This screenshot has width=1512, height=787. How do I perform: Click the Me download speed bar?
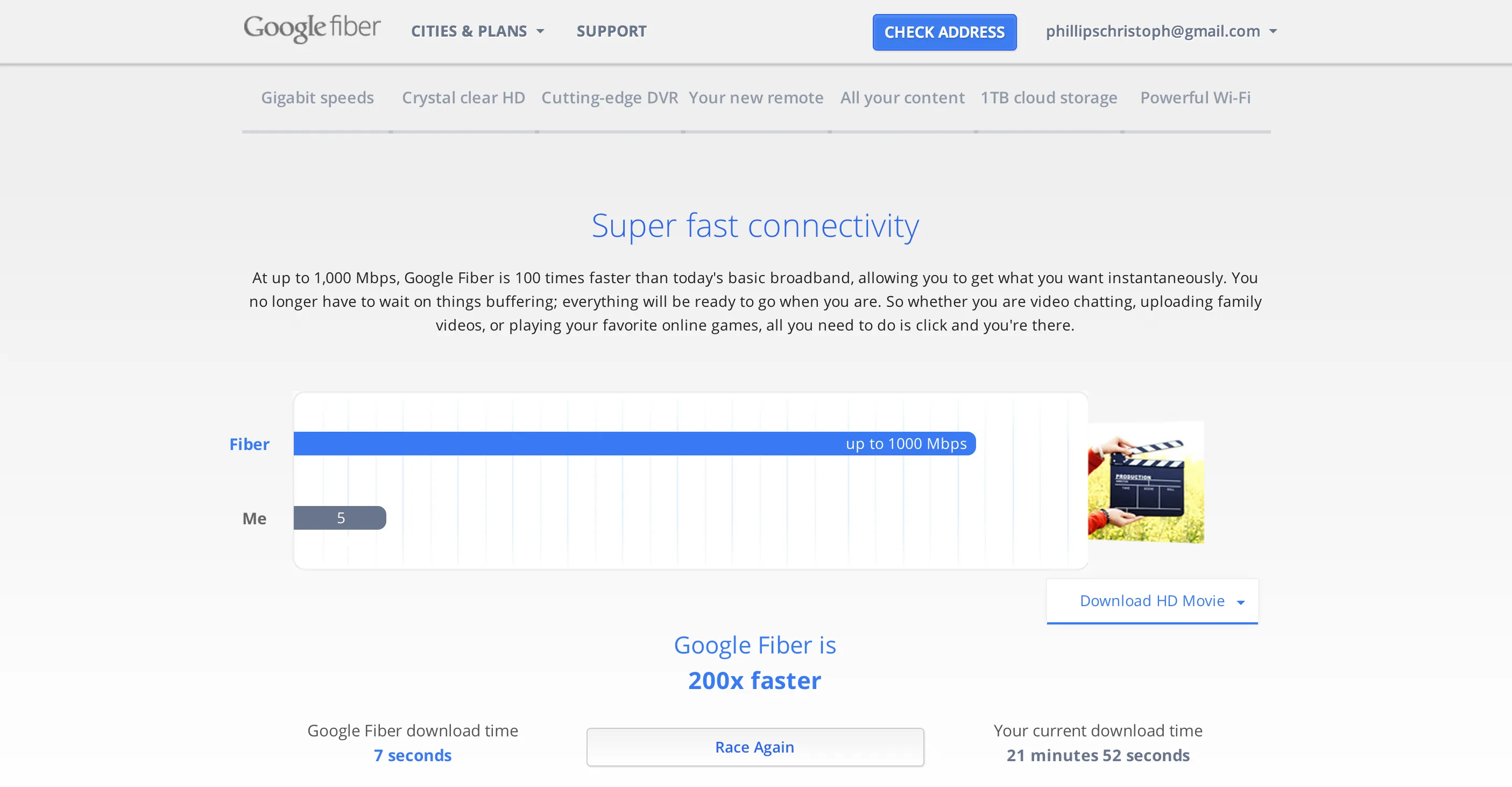[341, 517]
